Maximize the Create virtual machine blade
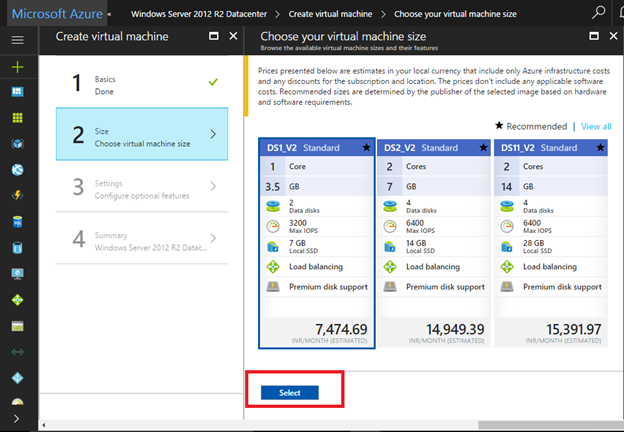 coord(214,36)
